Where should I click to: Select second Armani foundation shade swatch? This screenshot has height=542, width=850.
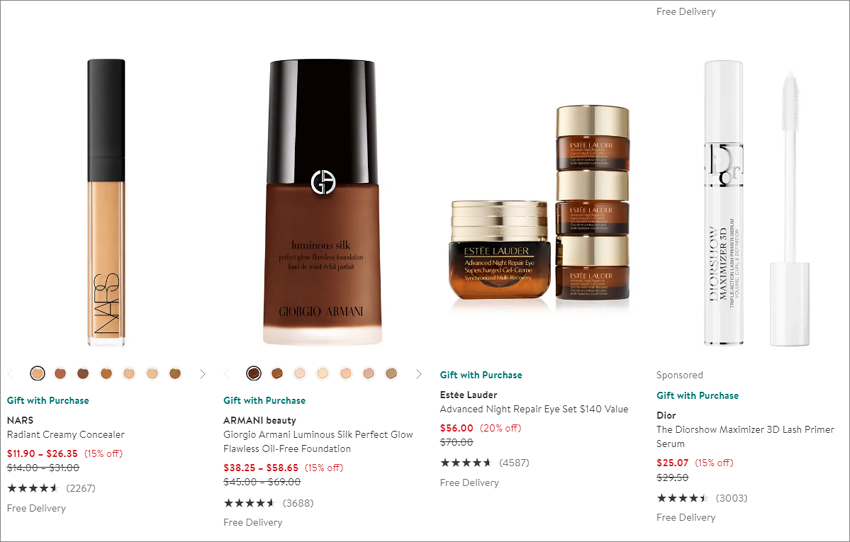tap(277, 373)
